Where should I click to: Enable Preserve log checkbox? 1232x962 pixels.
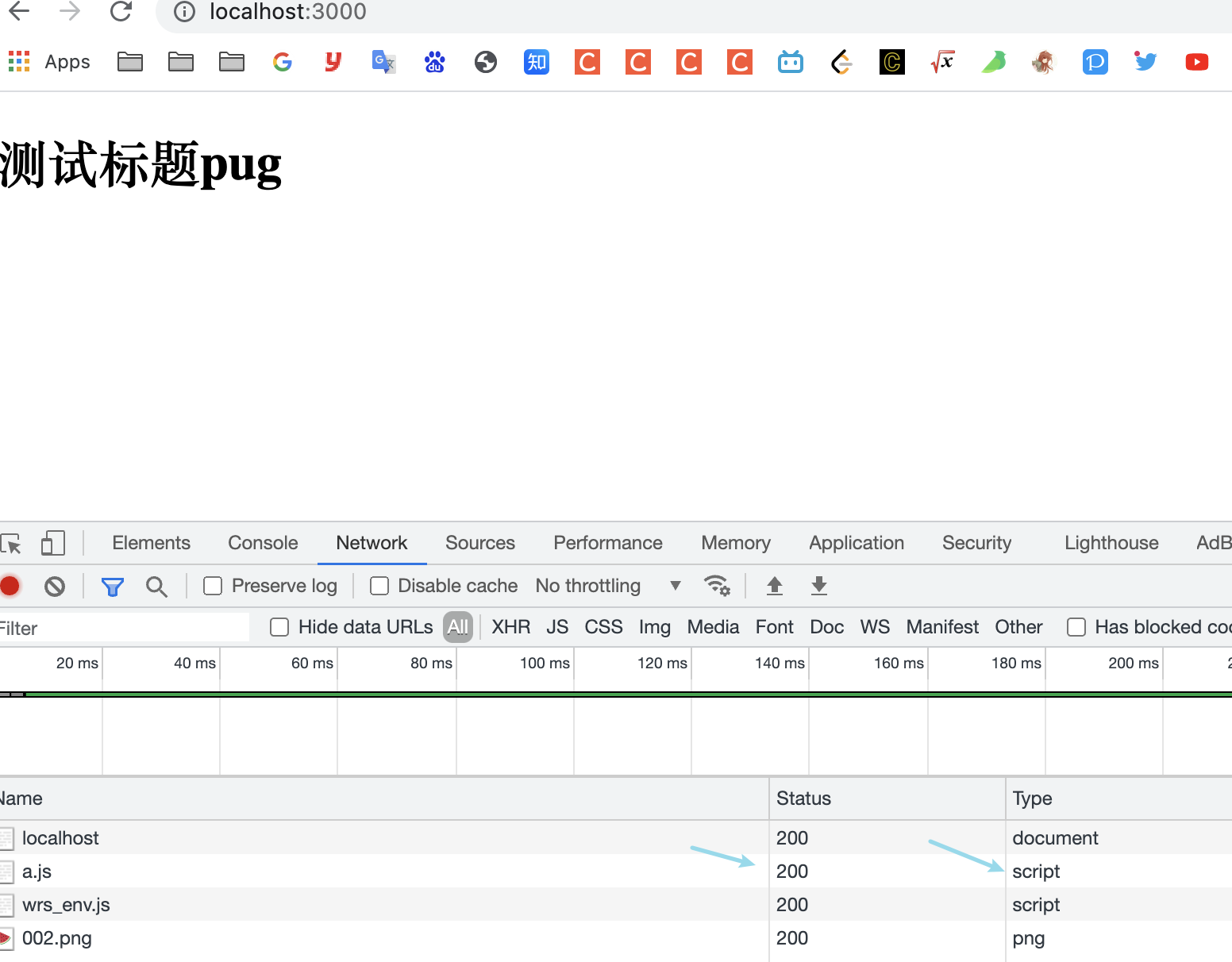pos(213,586)
